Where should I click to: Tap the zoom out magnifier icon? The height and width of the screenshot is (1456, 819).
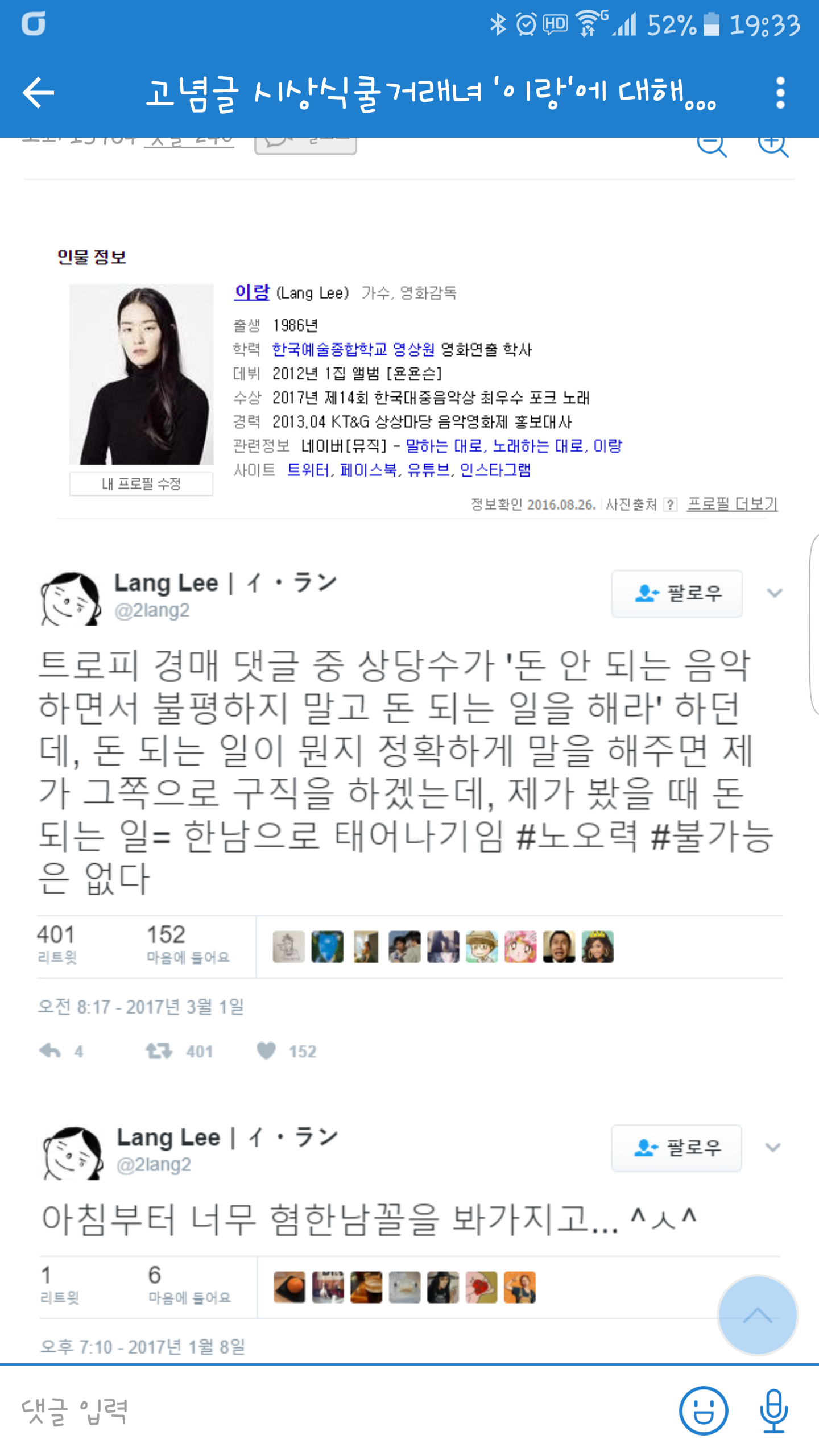(712, 144)
